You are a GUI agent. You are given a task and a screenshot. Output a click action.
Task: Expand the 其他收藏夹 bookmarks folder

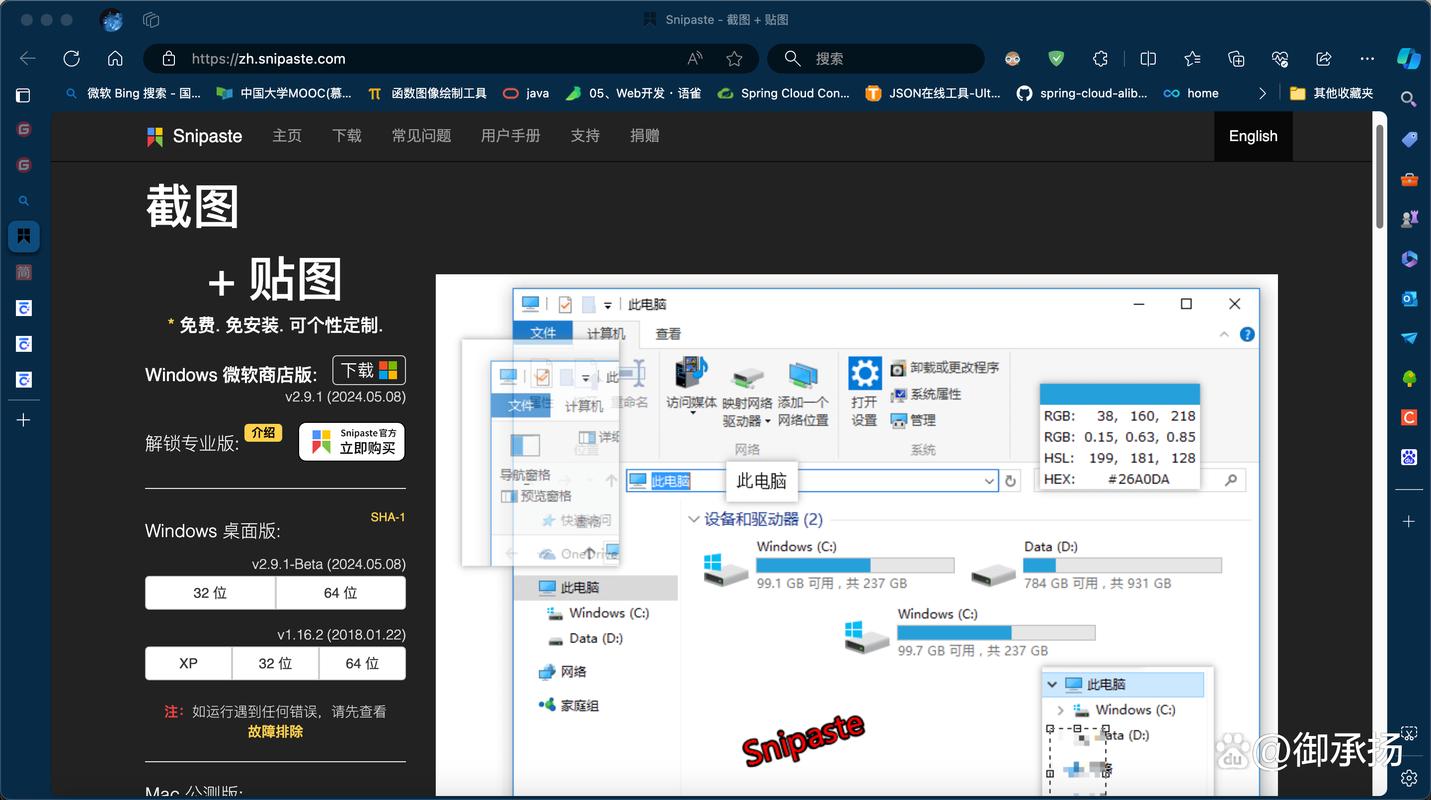[x=1332, y=93]
